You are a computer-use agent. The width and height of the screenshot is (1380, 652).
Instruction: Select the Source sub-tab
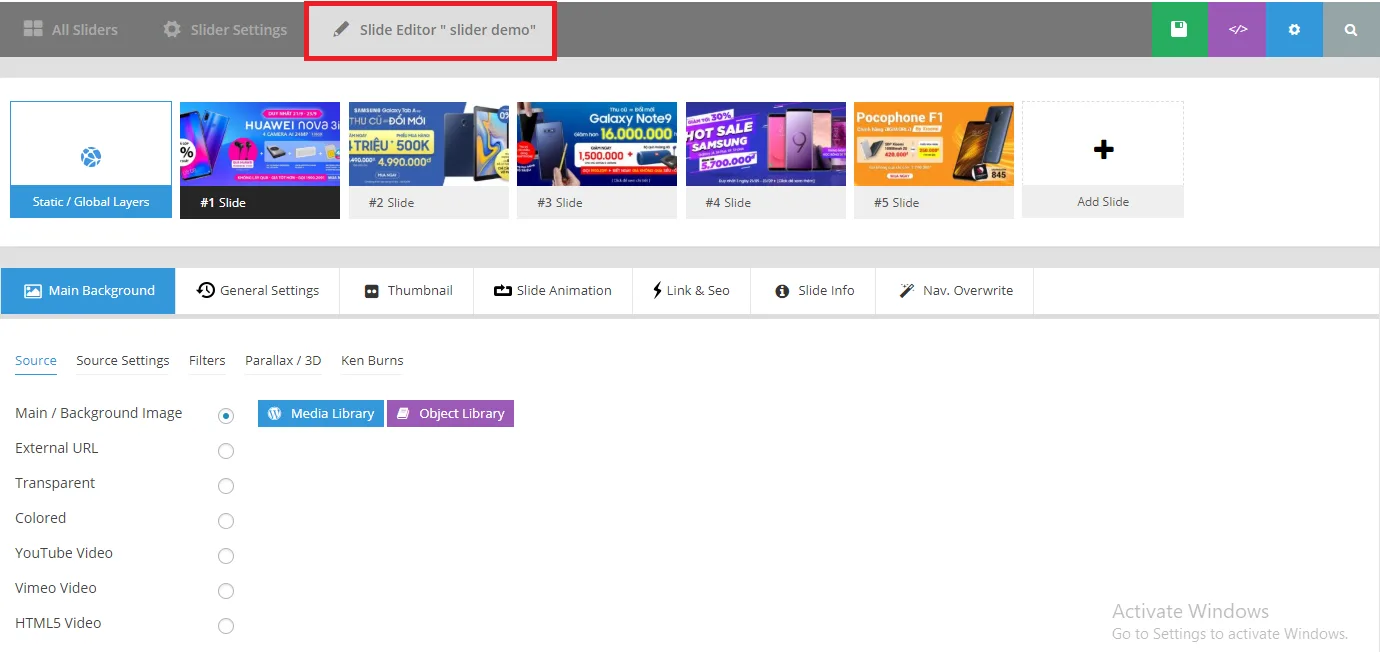(36, 361)
